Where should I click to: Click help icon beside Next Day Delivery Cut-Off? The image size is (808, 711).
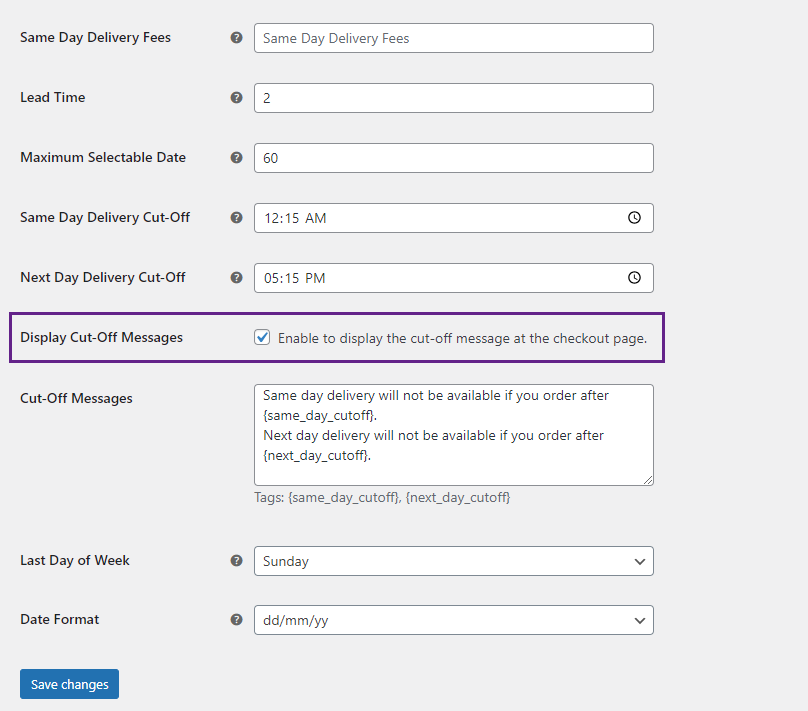click(236, 278)
